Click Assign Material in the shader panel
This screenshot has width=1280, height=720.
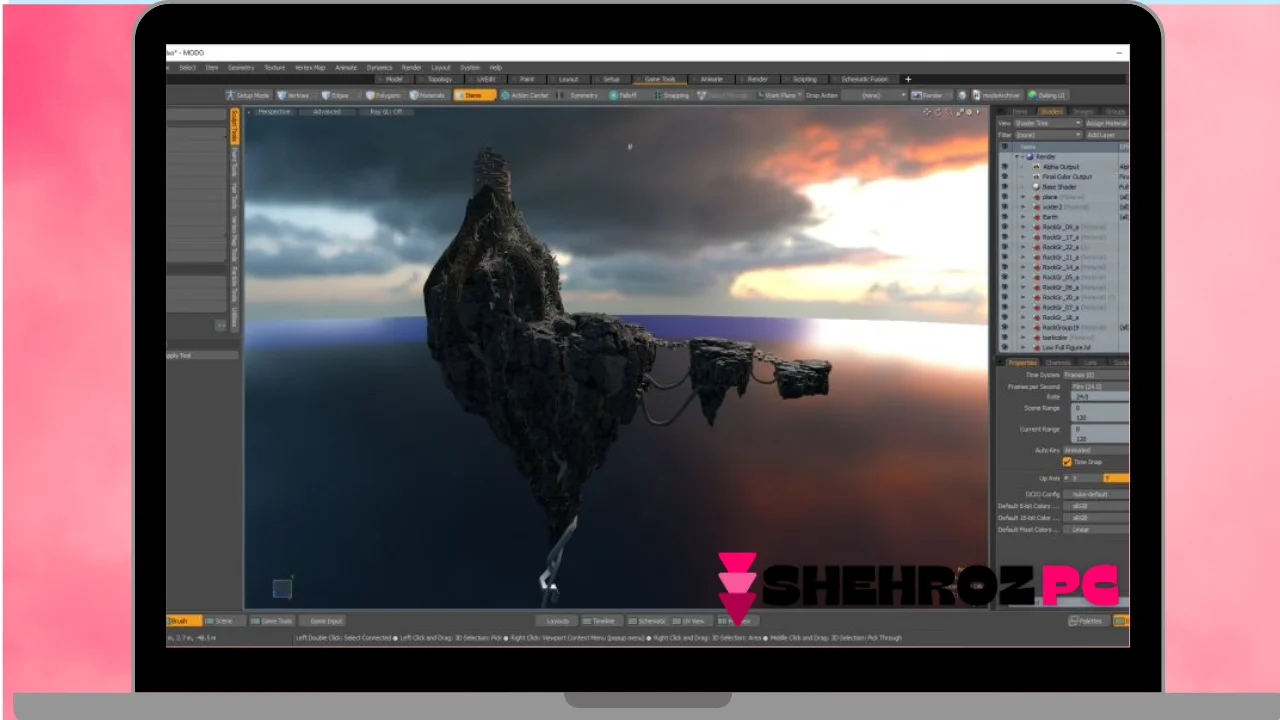[x=1108, y=123]
